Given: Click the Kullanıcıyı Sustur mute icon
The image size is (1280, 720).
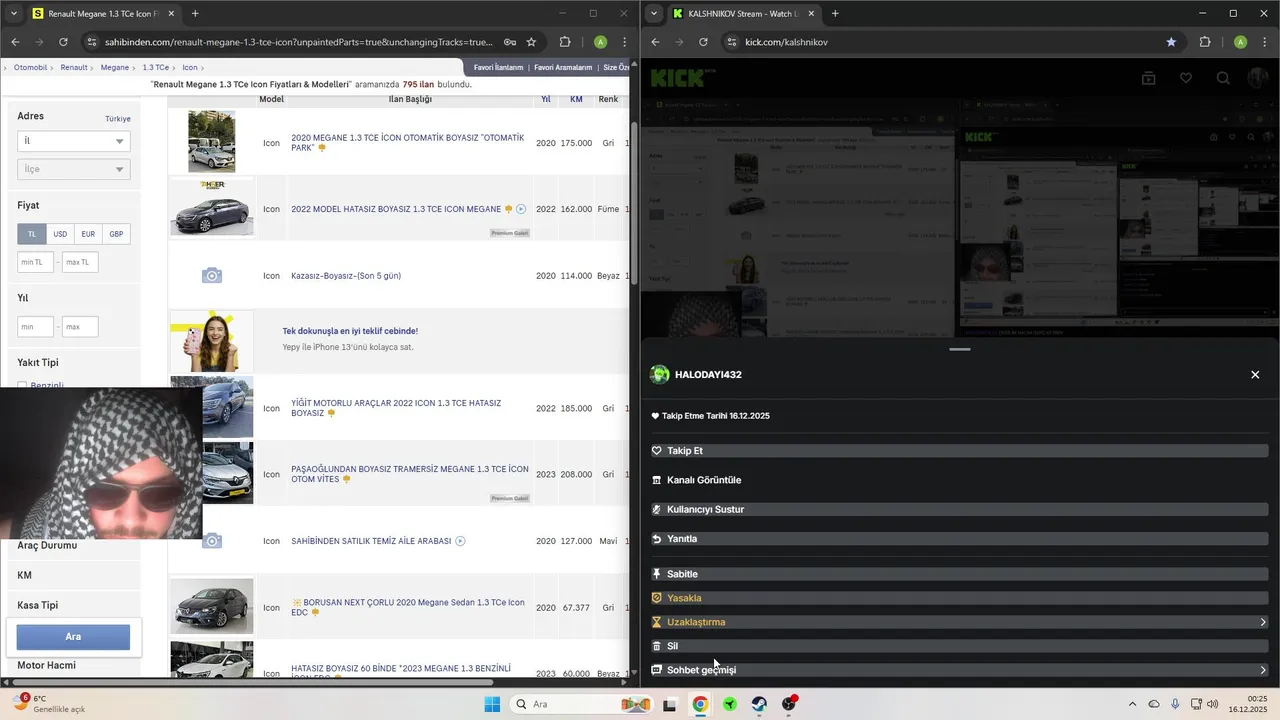Looking at the screenshot, I should click(657, 510).
